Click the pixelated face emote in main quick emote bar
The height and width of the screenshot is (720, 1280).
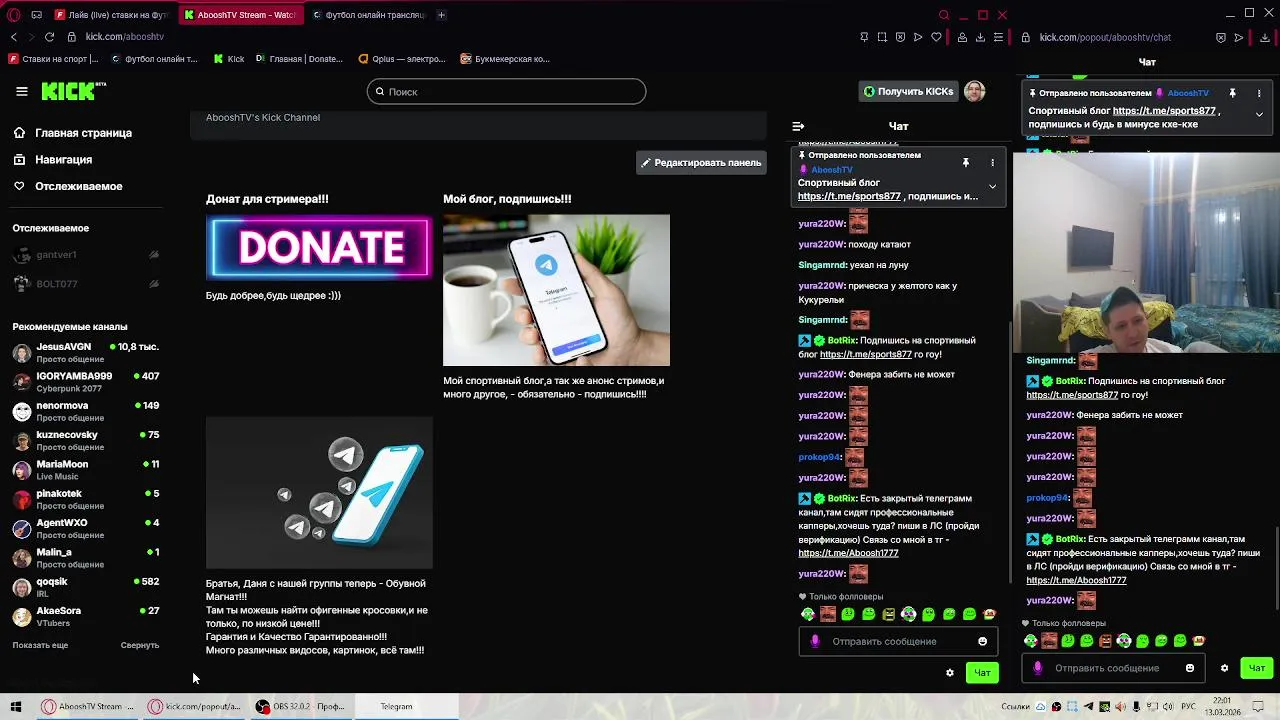pos(828,614)
